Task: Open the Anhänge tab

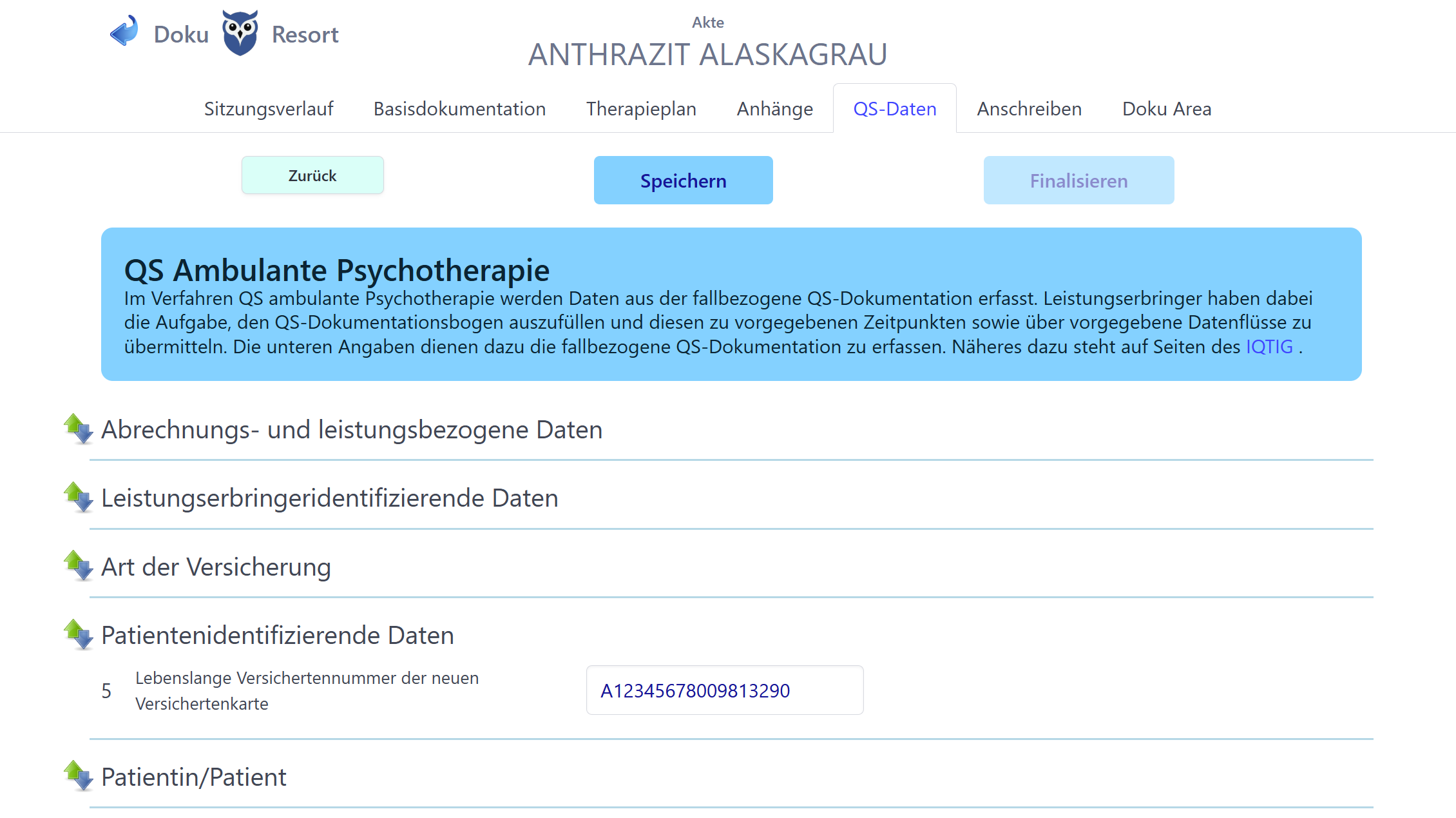Action: coord(774,108)
